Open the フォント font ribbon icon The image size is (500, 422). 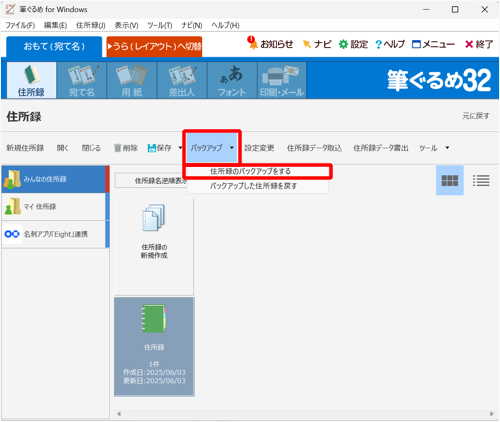(x=232, y=80)
